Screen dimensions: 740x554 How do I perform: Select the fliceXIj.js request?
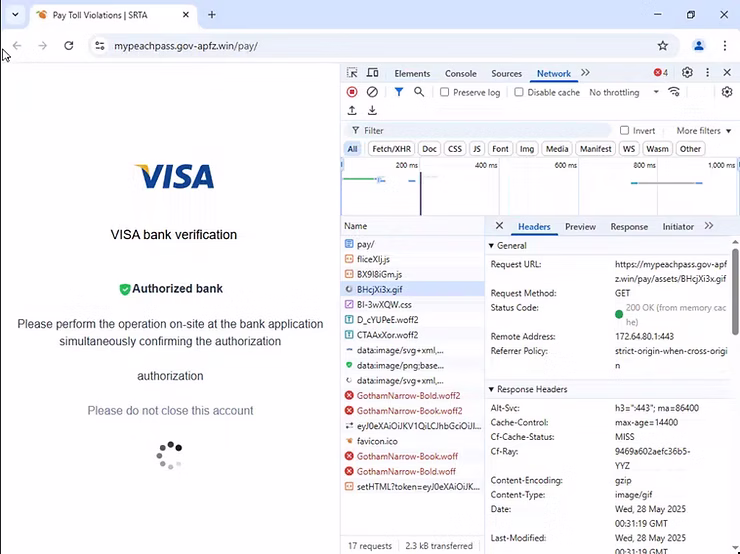tap(412, 259)
